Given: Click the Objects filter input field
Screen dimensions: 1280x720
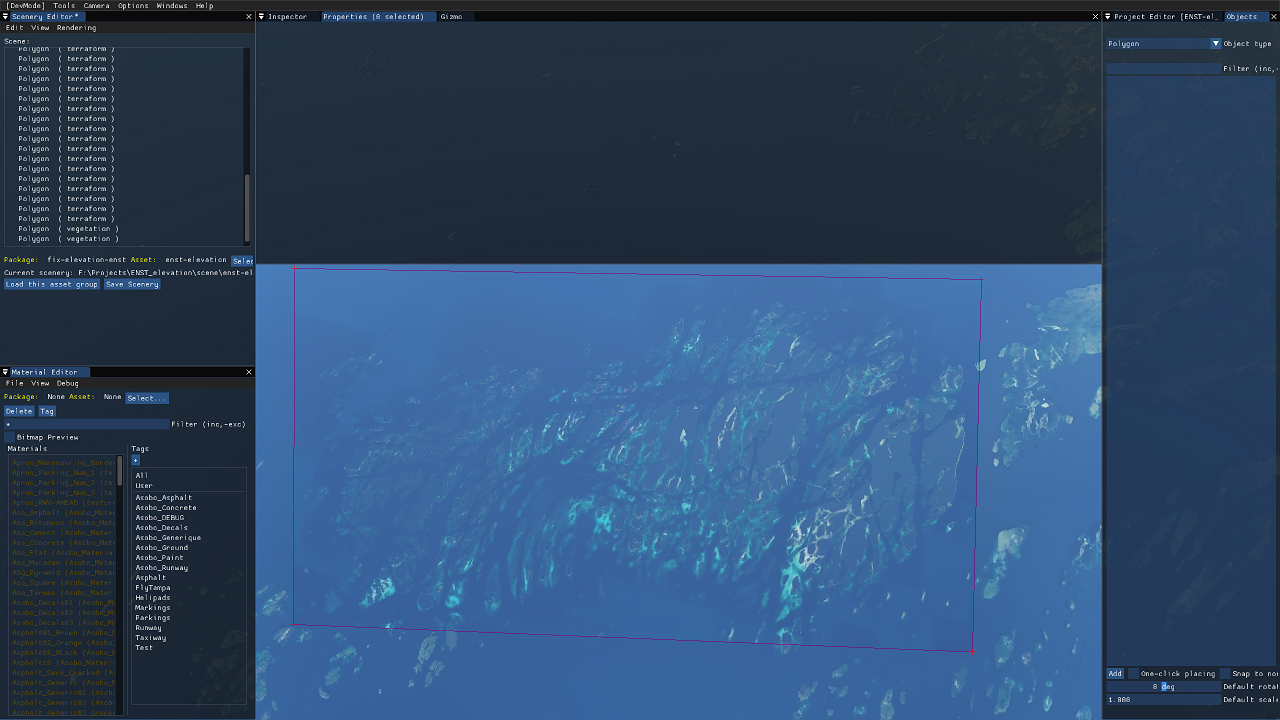Looking at the screenshot, I should point(1163,68).
